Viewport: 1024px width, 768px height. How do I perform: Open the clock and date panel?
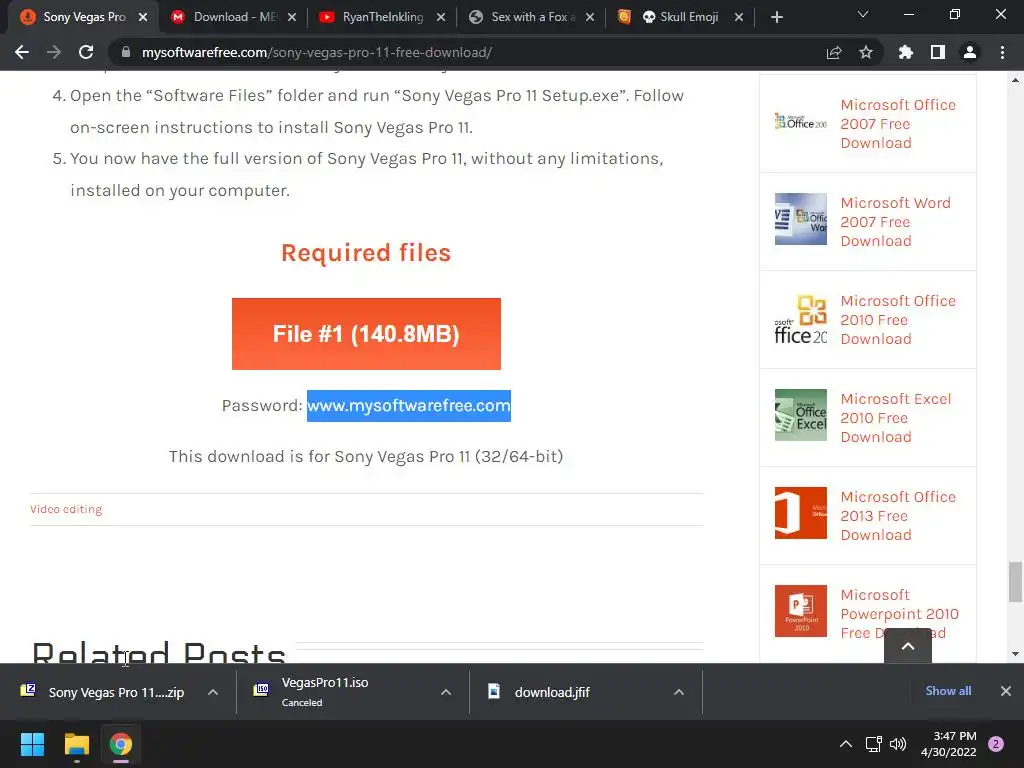[x=949, y=744]
